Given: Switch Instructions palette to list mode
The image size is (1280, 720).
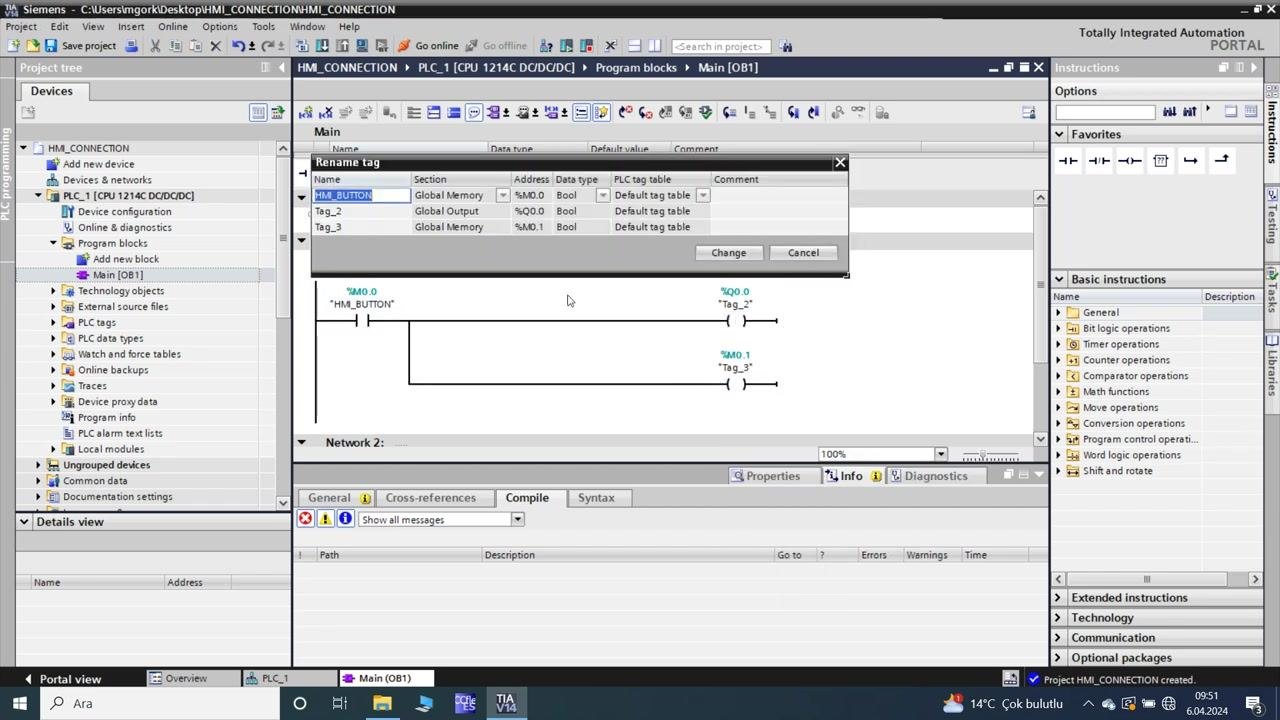Looking at the screenshot, I should click(1251, 111).
